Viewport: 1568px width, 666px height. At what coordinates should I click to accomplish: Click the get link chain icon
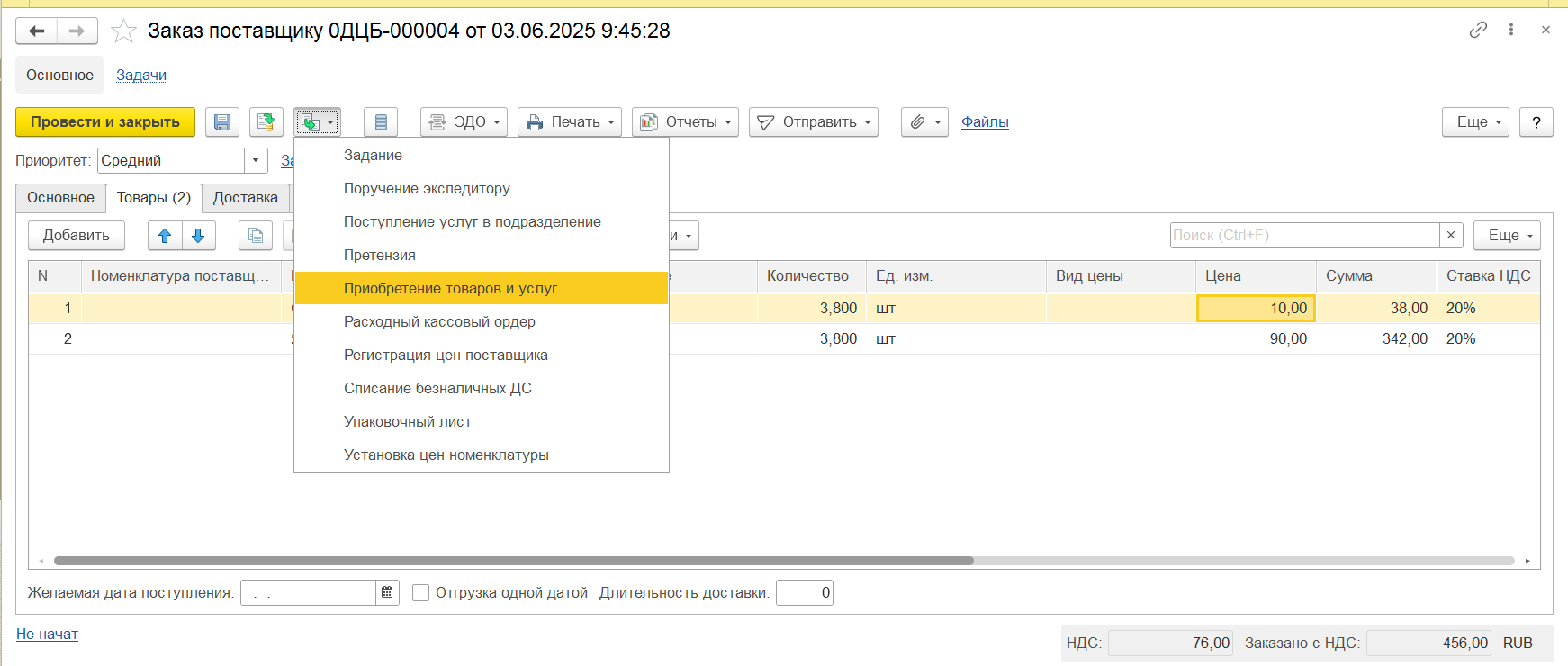pyautogui.click(x=1478, y=30)
